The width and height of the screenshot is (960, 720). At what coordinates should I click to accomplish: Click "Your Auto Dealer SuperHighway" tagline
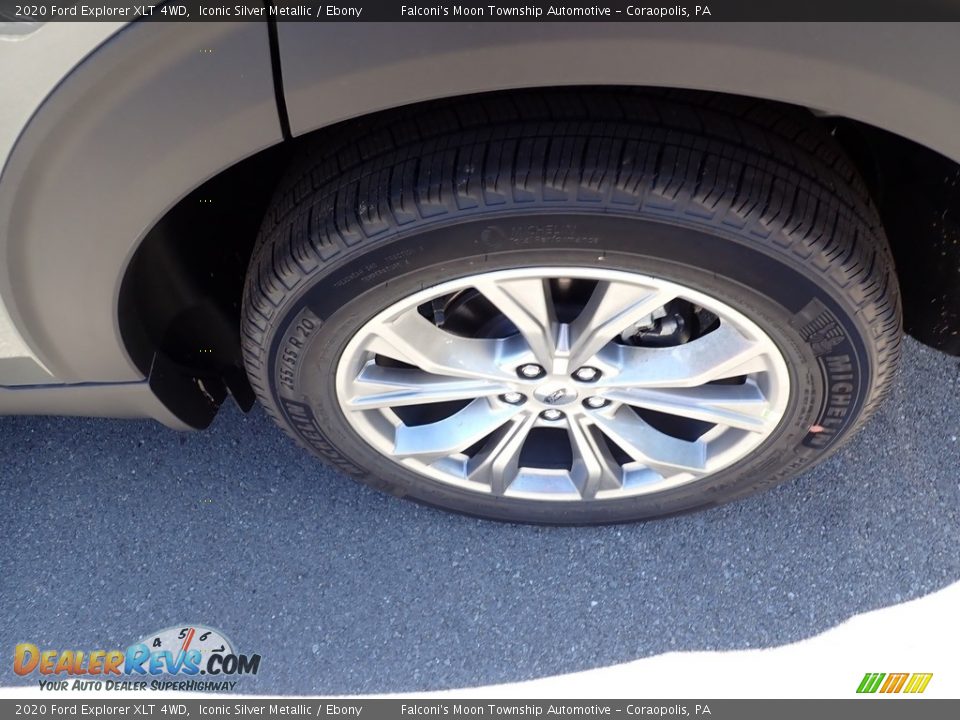click(137, 685)
